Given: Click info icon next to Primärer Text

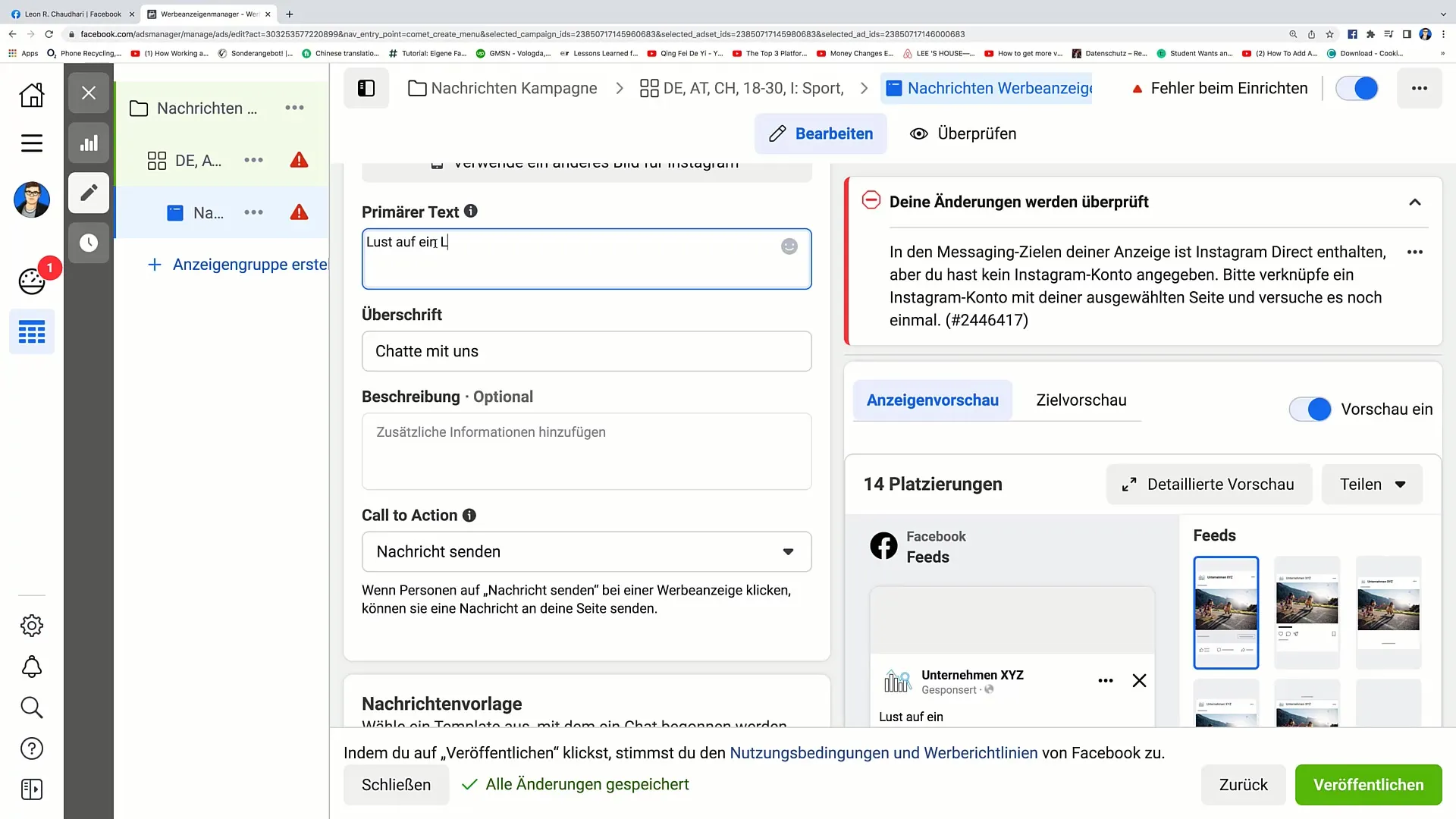Looking at the screenshot, I should click(471, 211).
